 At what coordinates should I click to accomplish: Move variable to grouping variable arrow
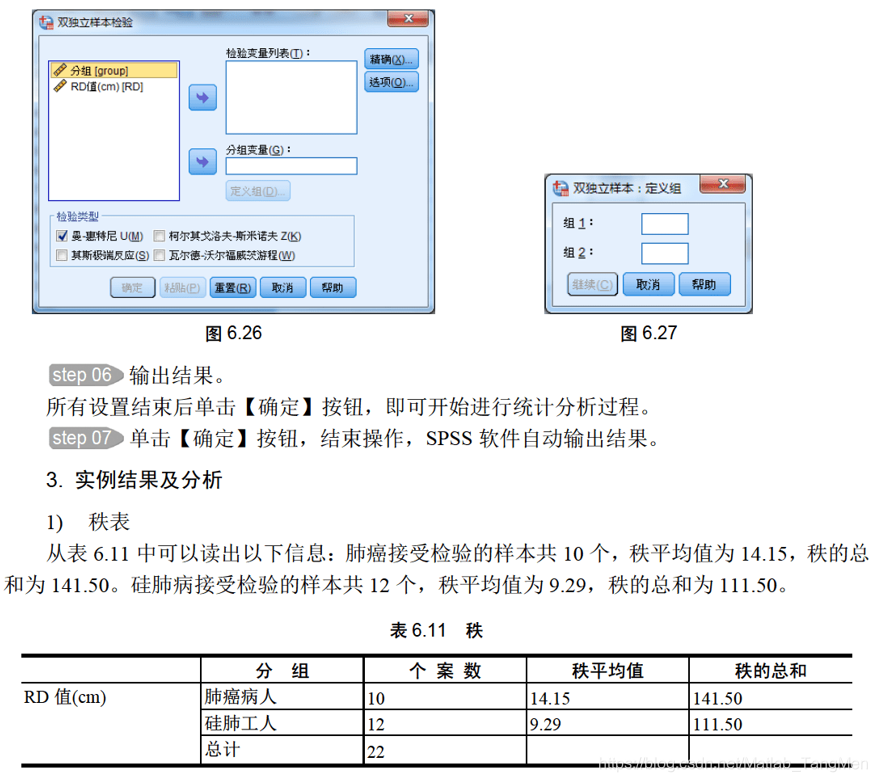tap(202, 162)
